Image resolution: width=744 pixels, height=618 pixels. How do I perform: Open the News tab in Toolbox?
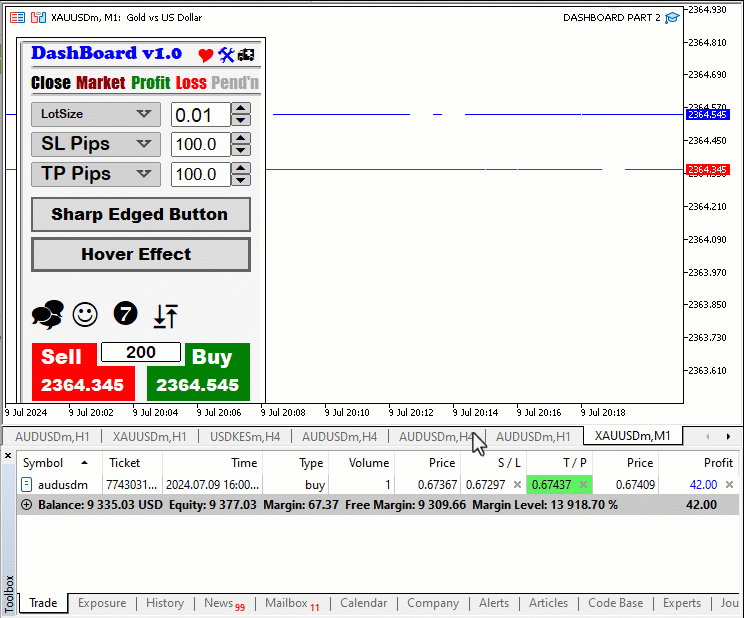coord(224,603)
